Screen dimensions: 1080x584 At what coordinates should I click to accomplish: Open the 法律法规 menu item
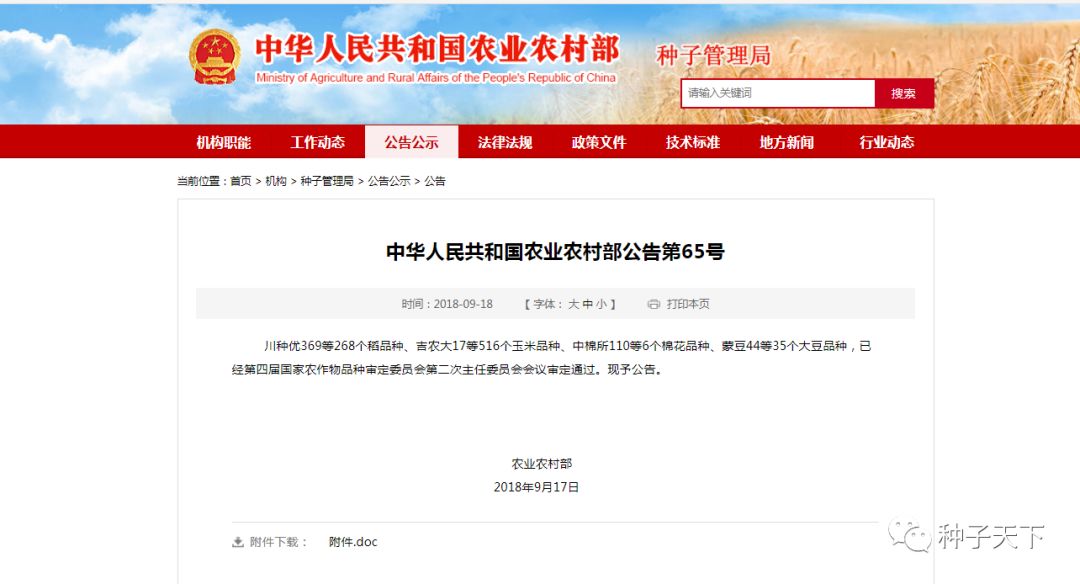[505, 143]
